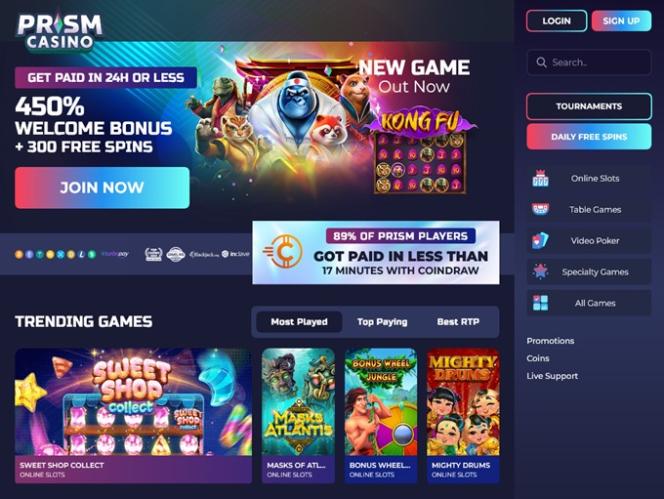Image resolution: width=664 pixels, height=499 pixels.
Task: Claim DAILY FREE SPINS
Action: (589, 136)
